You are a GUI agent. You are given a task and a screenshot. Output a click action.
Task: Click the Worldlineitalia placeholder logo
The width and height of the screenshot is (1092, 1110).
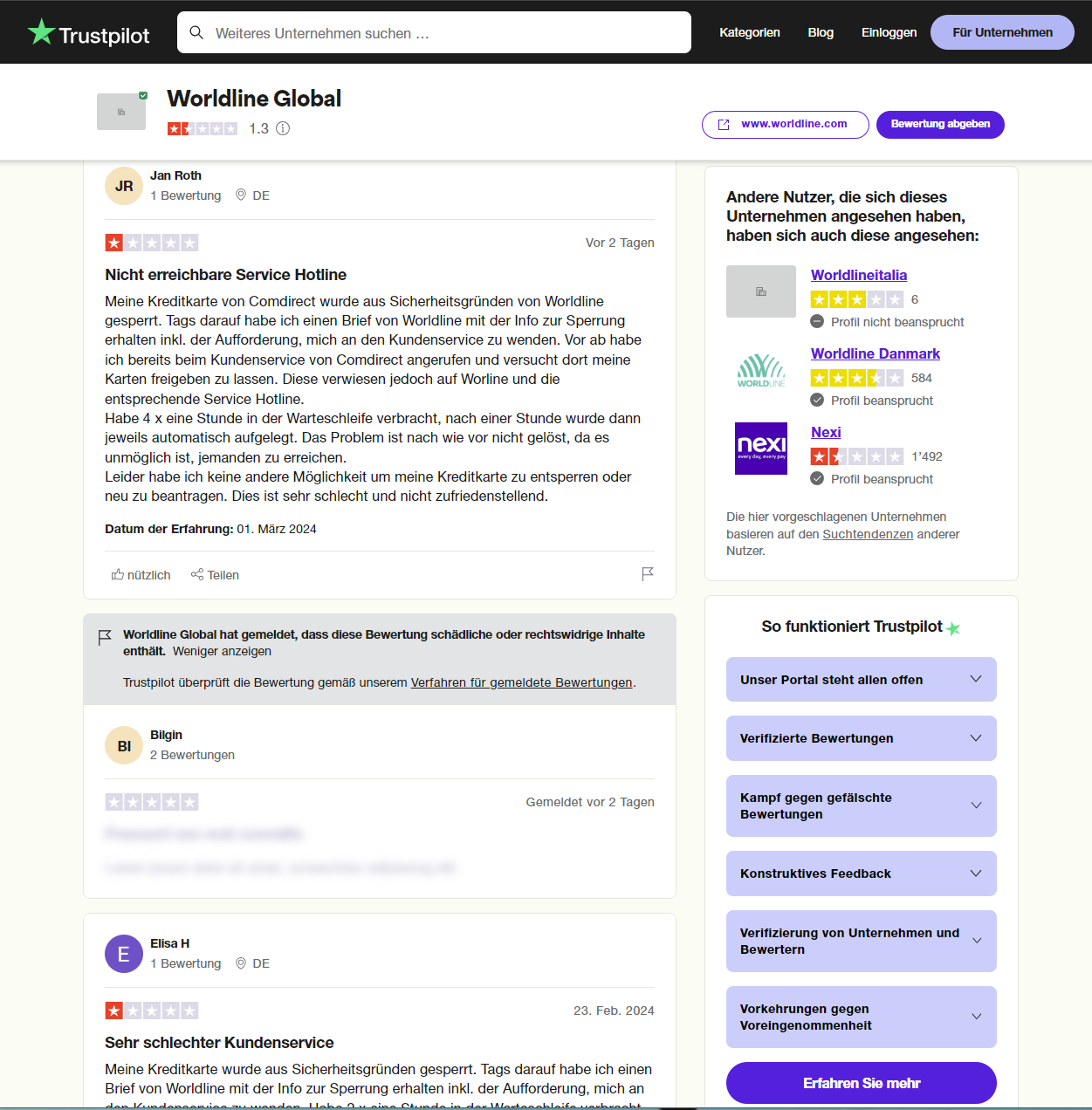pyautogui.click(x=761, y=291)
